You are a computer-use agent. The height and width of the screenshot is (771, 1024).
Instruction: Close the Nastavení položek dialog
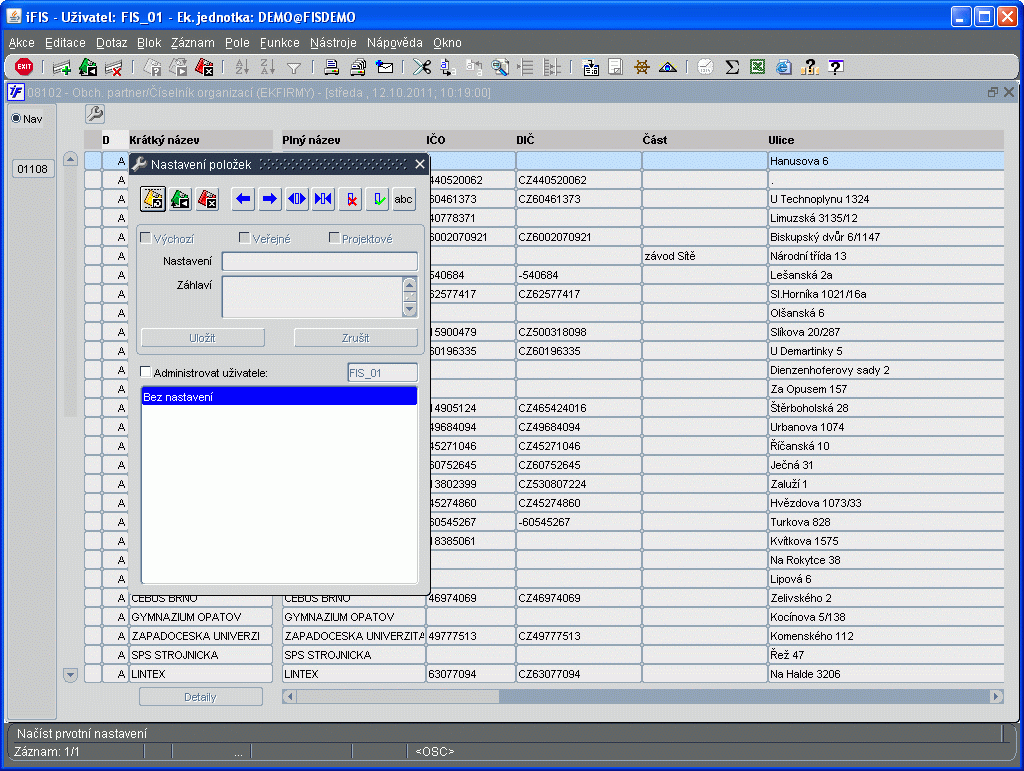(x=420, y=164)
